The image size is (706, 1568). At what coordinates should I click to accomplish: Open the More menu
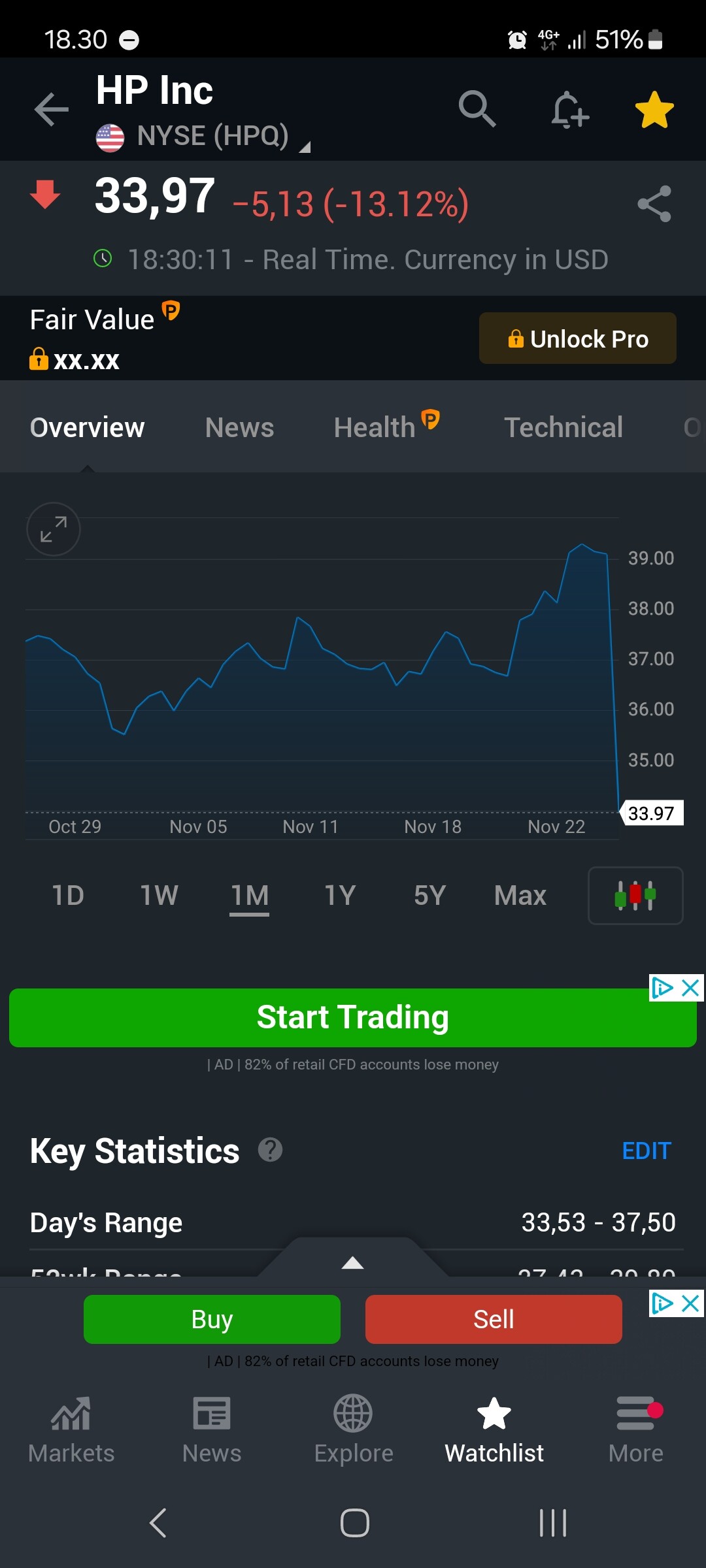[x=635, y=1429]
